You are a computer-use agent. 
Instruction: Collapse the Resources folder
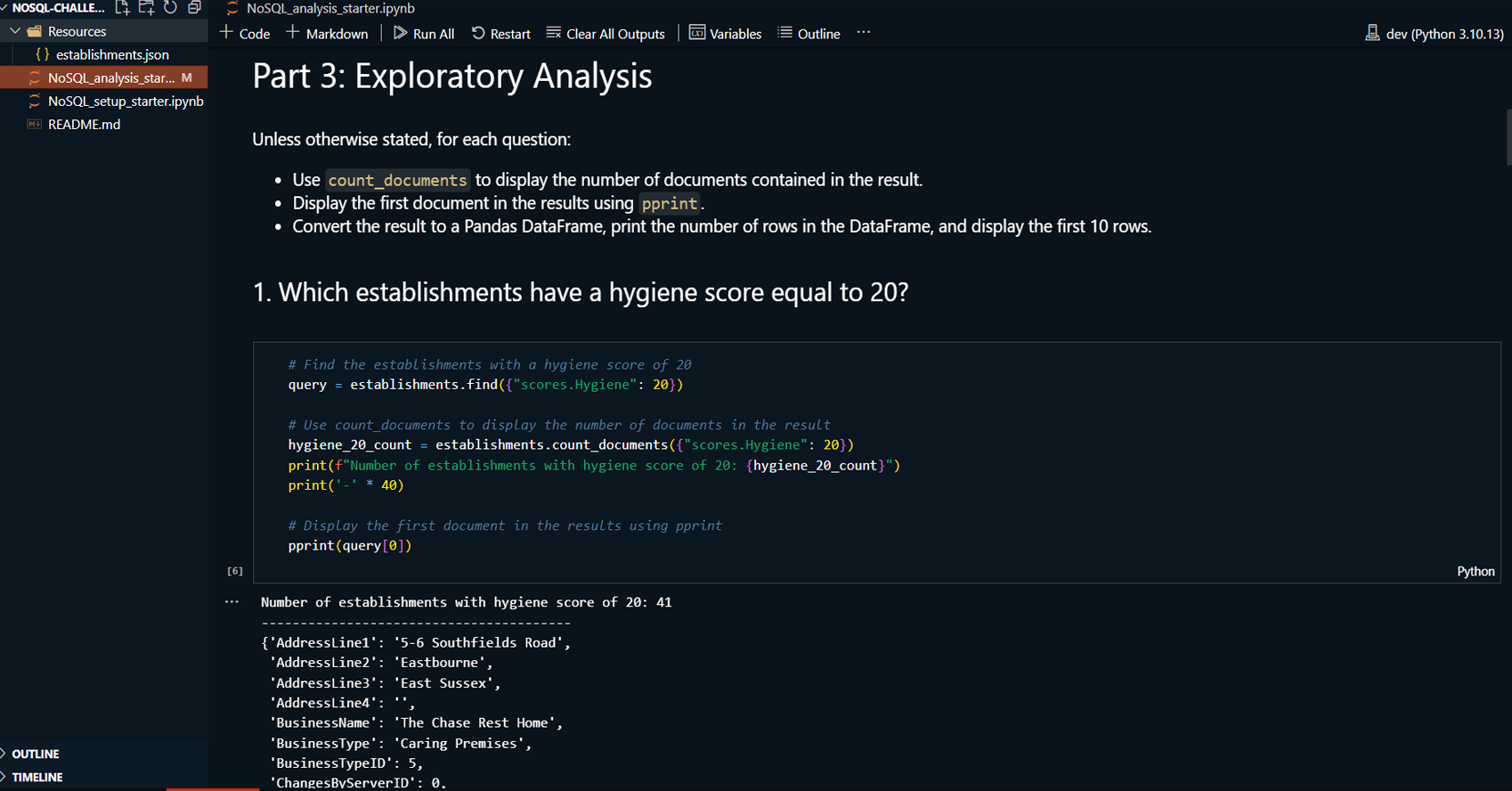pyautogui.click(x=77, y=31)
